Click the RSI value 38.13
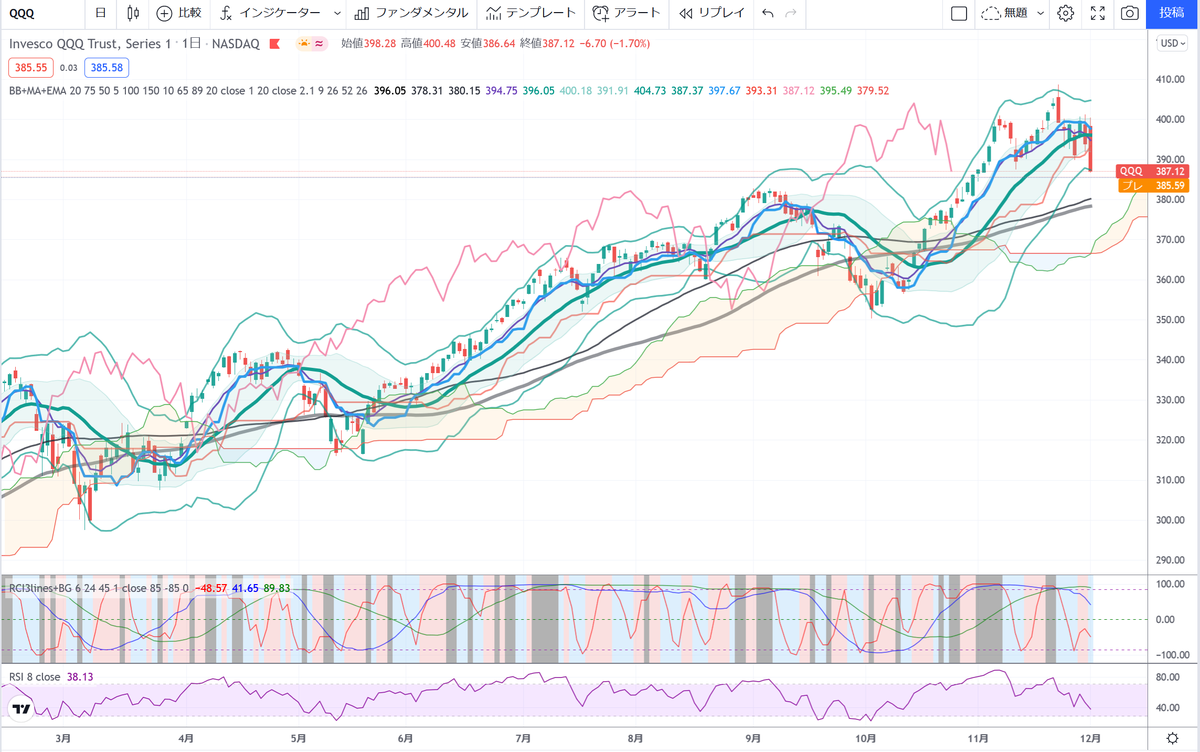1200x752 pixels. coord(81,677)
